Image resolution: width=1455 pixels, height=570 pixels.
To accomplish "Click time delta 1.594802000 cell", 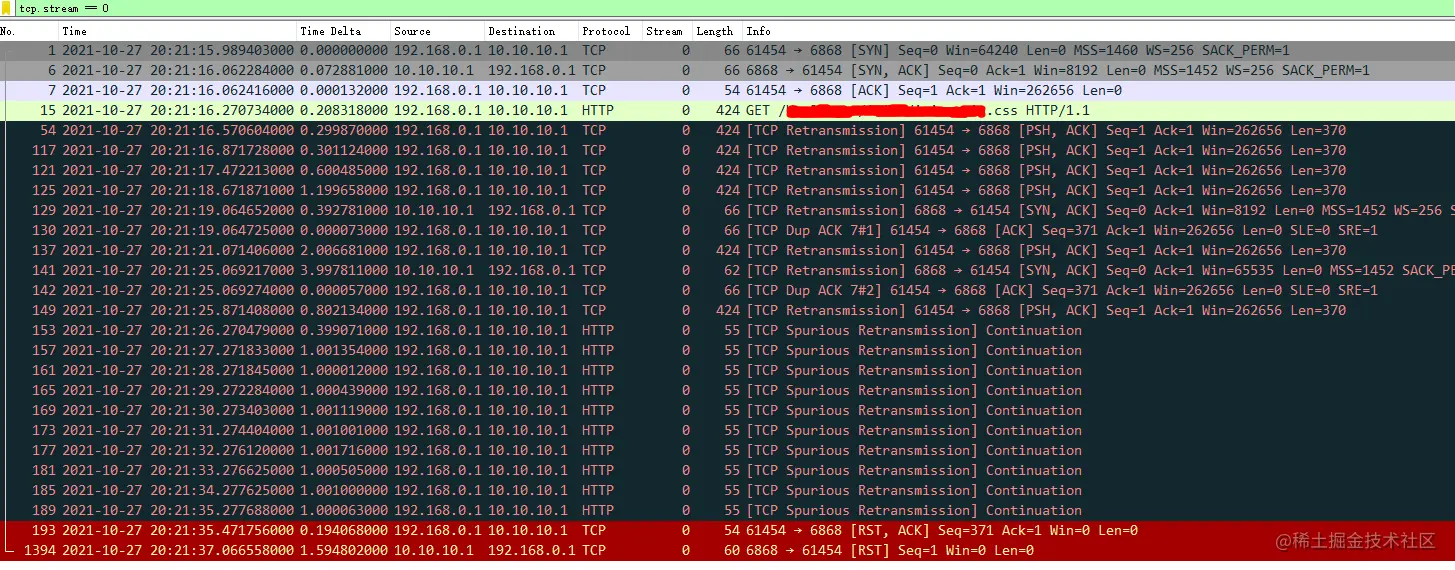I will point(343,550).
